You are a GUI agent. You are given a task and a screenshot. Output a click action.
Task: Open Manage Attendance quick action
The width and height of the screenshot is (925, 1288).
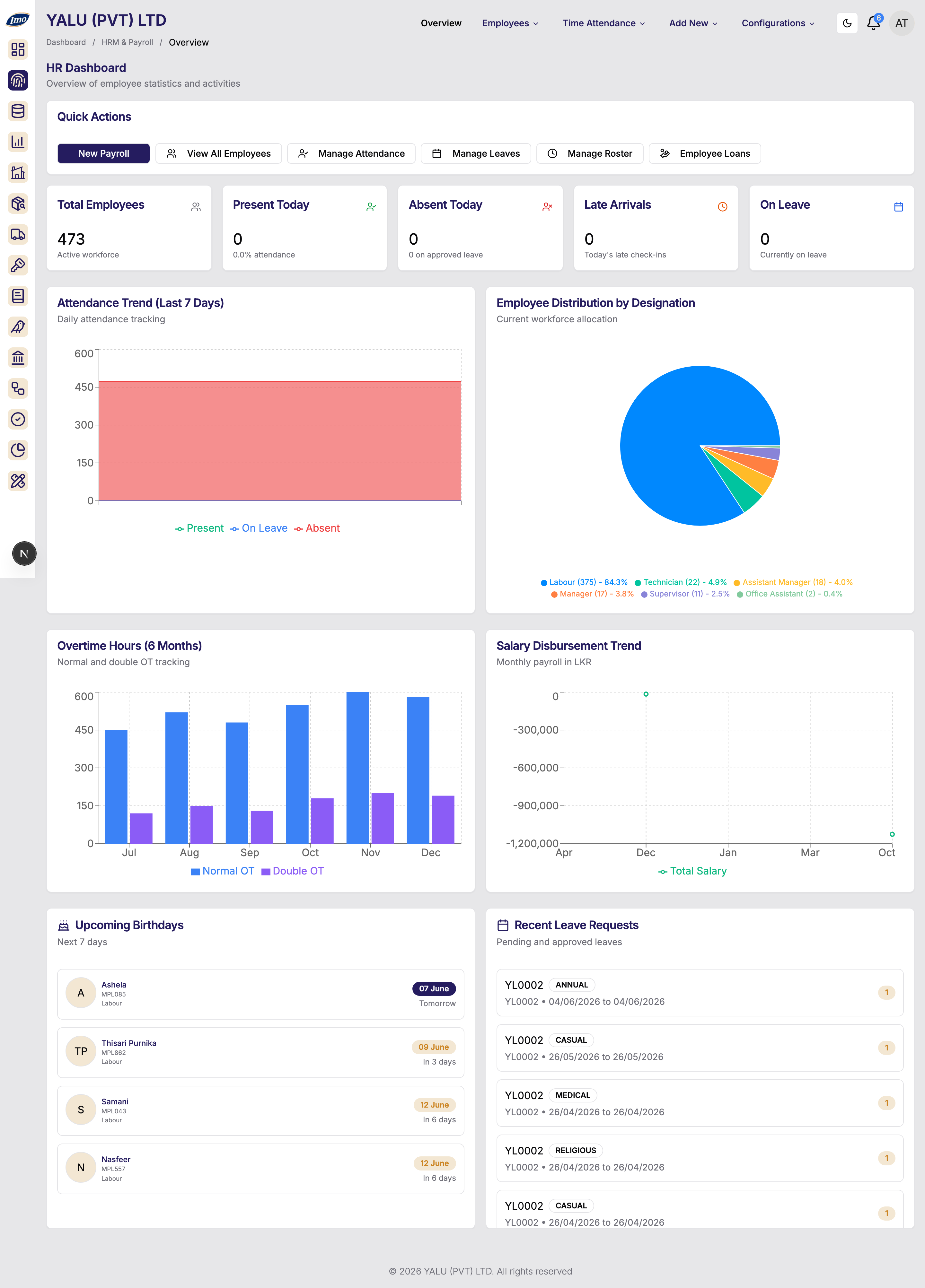click(x=351, y=153)
